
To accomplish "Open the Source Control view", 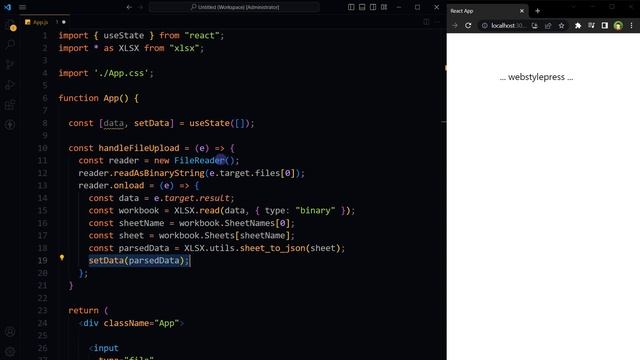I will 10,64.
